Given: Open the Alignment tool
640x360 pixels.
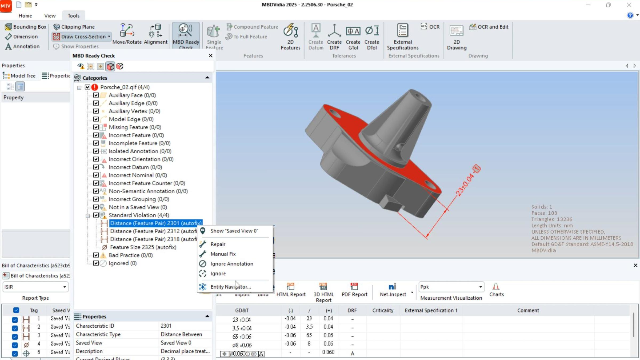Looking at the screenshot, I should click(156, 34).
